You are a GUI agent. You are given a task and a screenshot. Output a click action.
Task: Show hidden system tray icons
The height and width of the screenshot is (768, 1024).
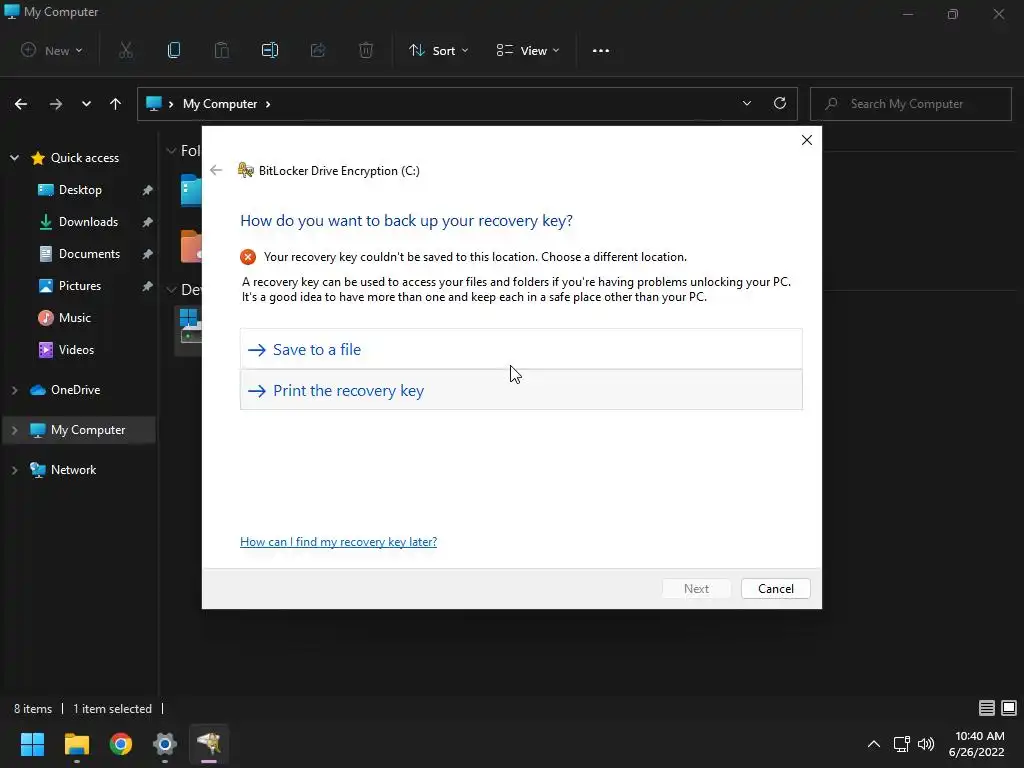pos(874,744)
